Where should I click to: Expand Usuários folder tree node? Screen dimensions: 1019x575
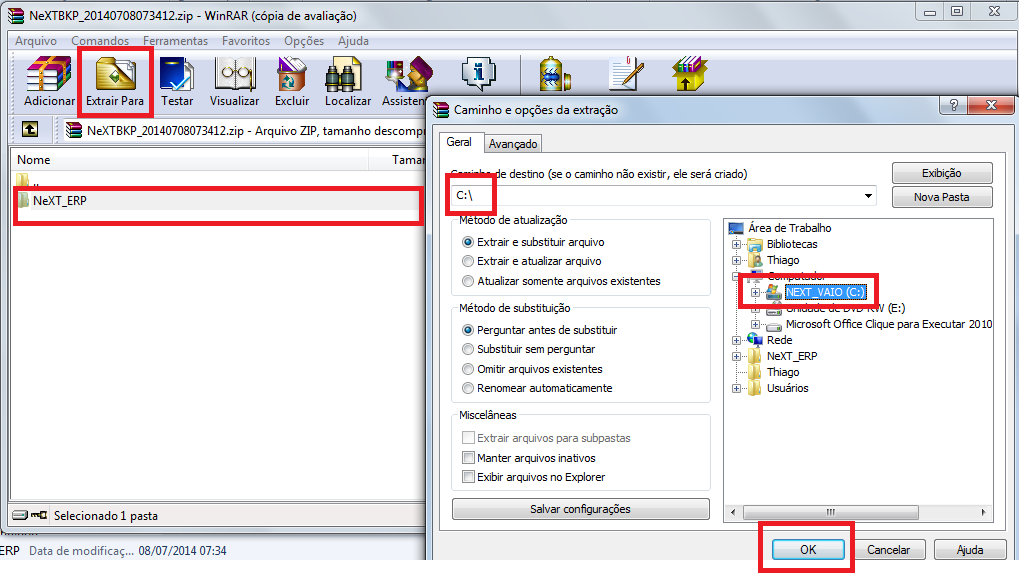tap(736, 389)
